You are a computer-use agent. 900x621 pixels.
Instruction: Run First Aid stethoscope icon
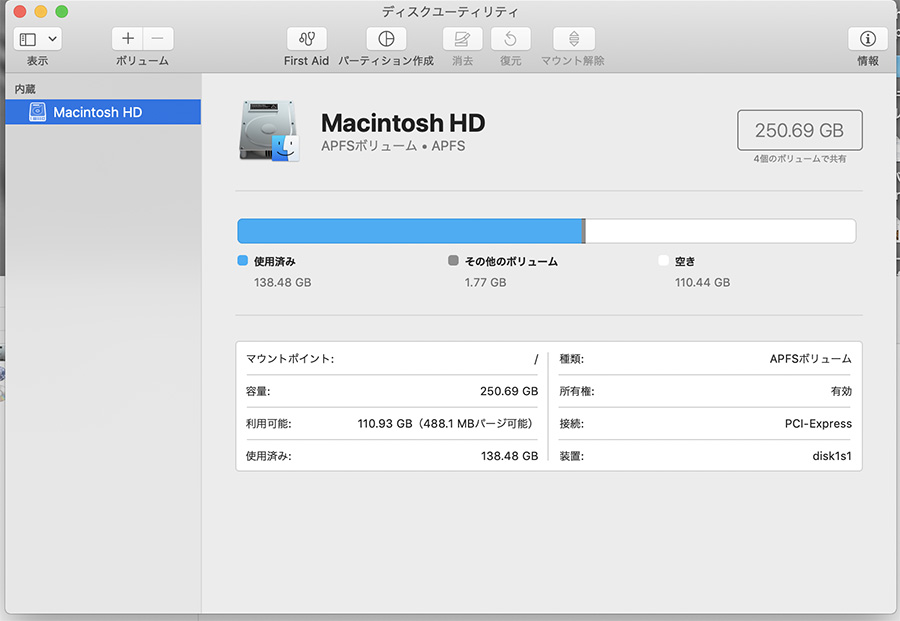point(307,39)
